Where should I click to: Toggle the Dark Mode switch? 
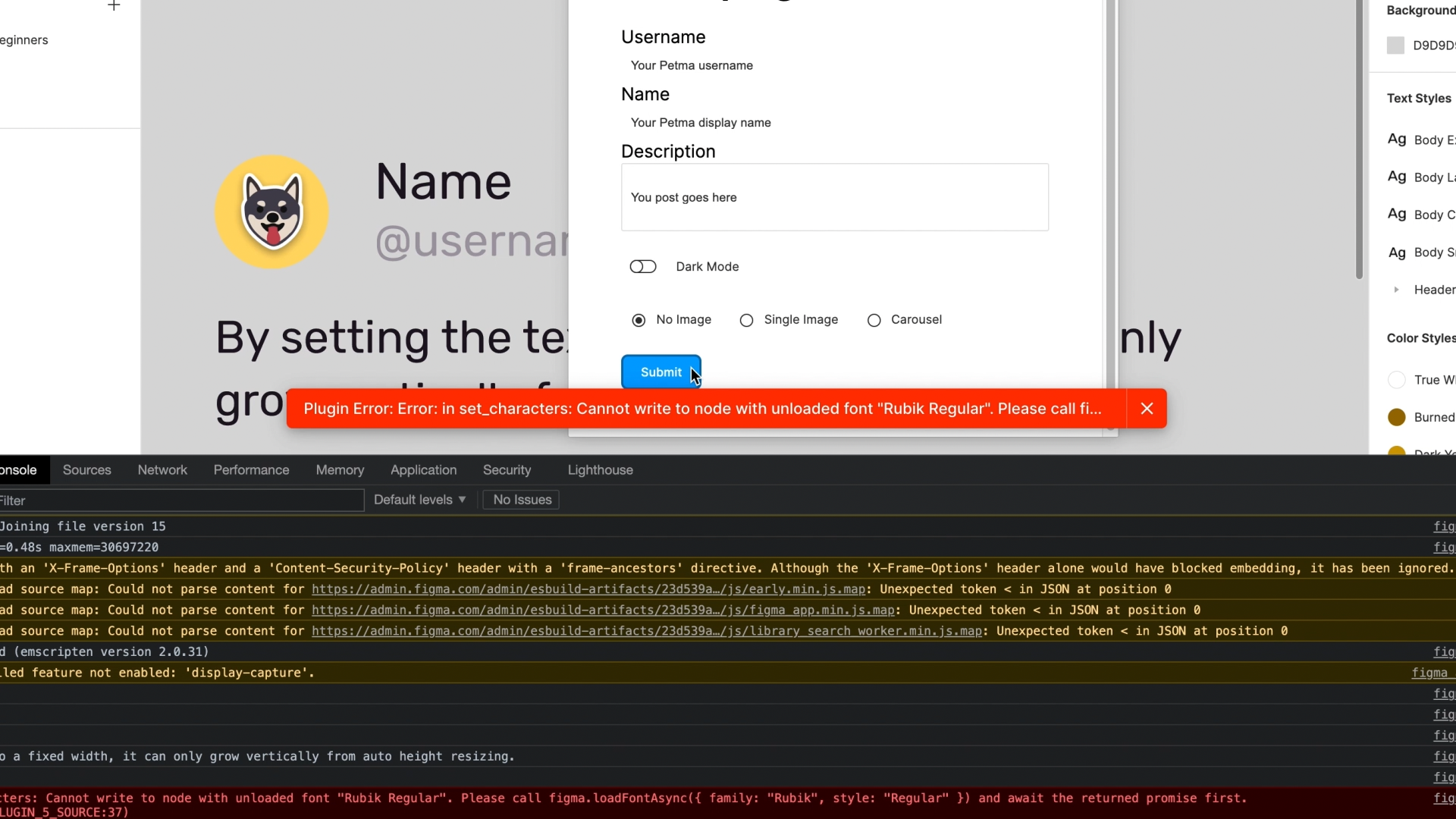click(643, 267)
